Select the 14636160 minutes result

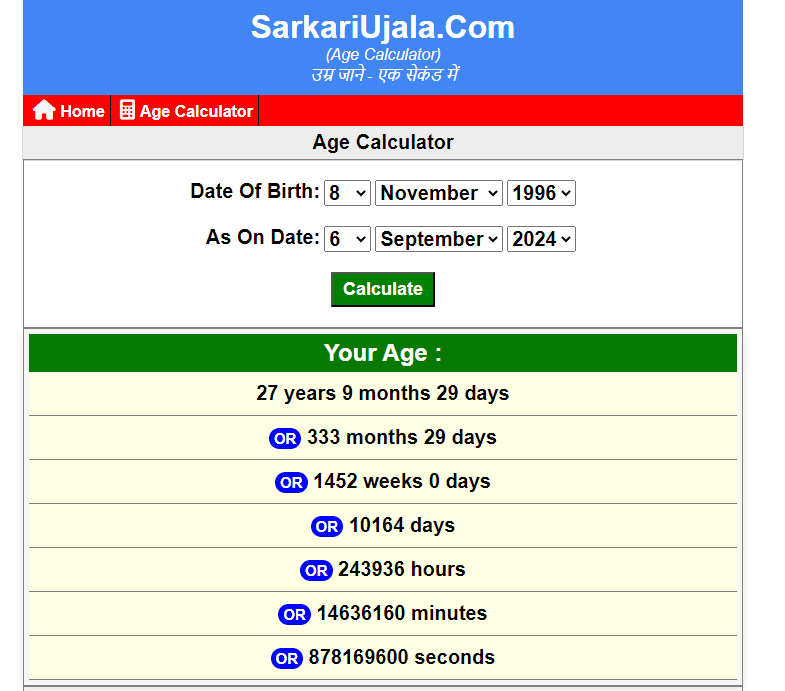click(402, 614)
